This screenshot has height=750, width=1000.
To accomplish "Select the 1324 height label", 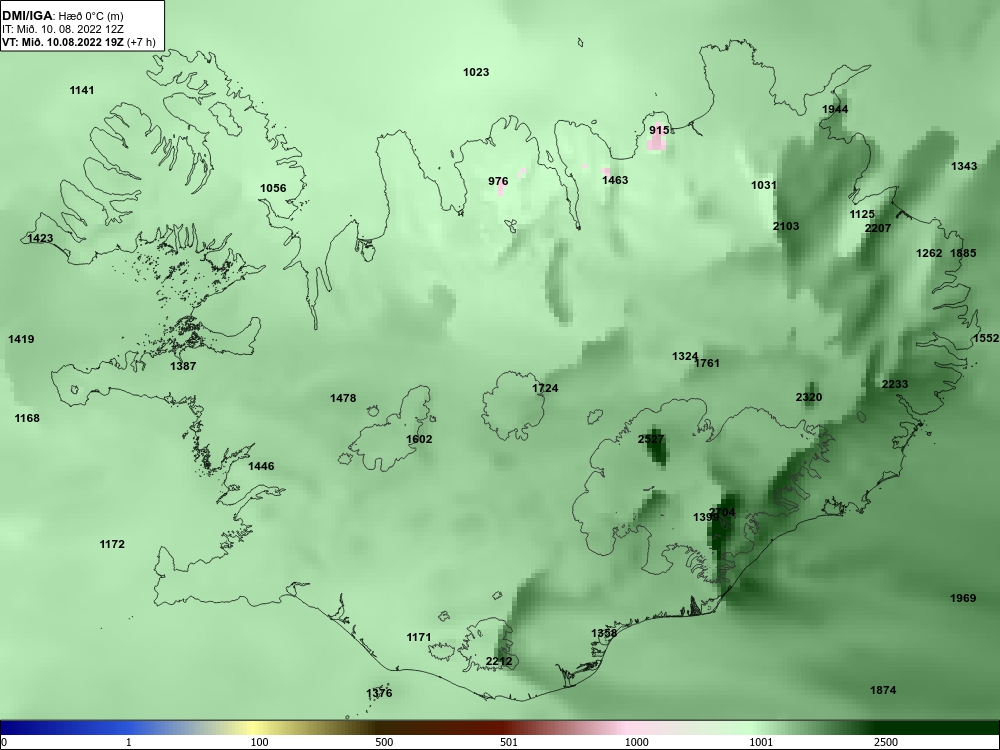I will [684, 357].
